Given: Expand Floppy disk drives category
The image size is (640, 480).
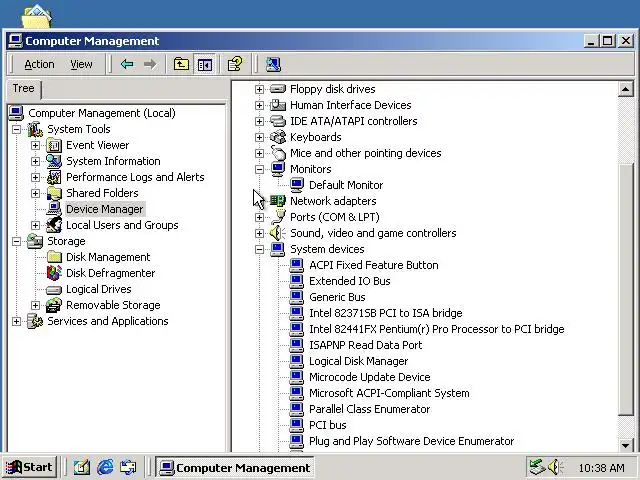Looking at the screenshot, I should [x=259, y=89].
